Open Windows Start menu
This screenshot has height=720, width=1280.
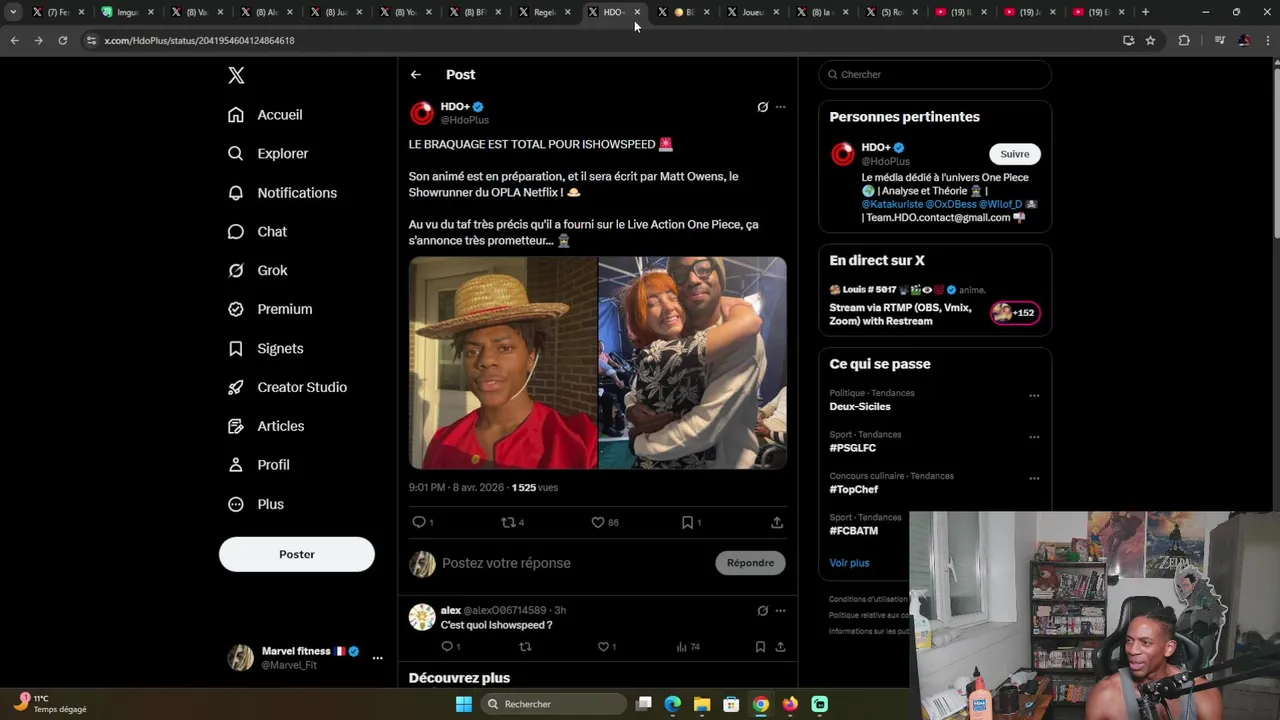click(x=464, y=704)
